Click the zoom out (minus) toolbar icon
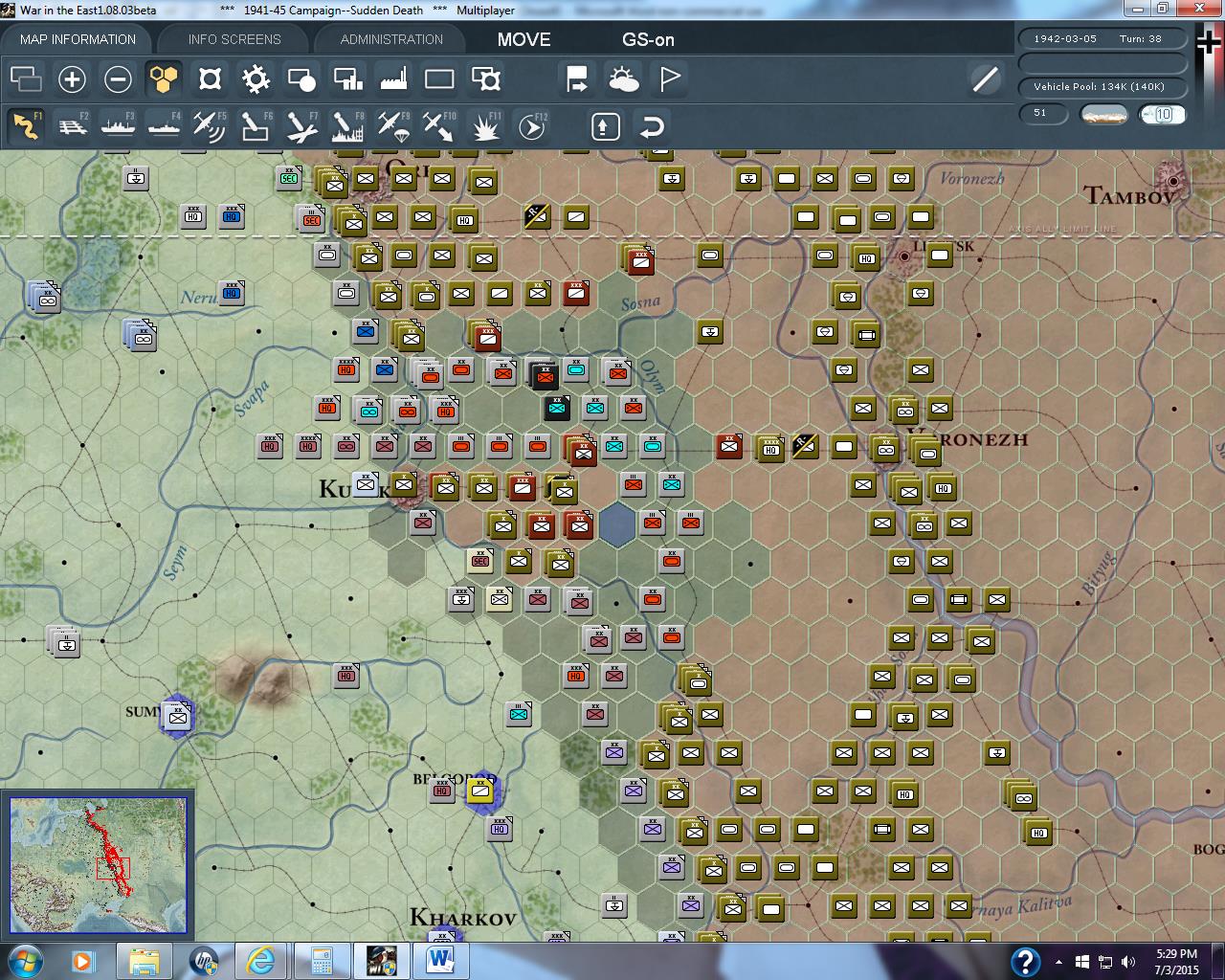1225x980 pixels. (118, 79)
